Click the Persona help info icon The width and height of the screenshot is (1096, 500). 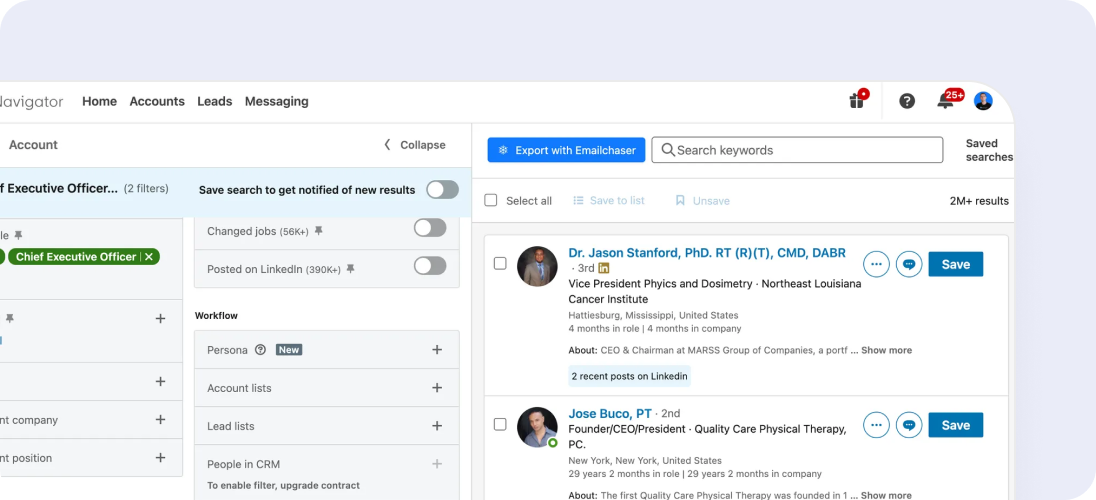pyautogui.click(x=260, y=350)
